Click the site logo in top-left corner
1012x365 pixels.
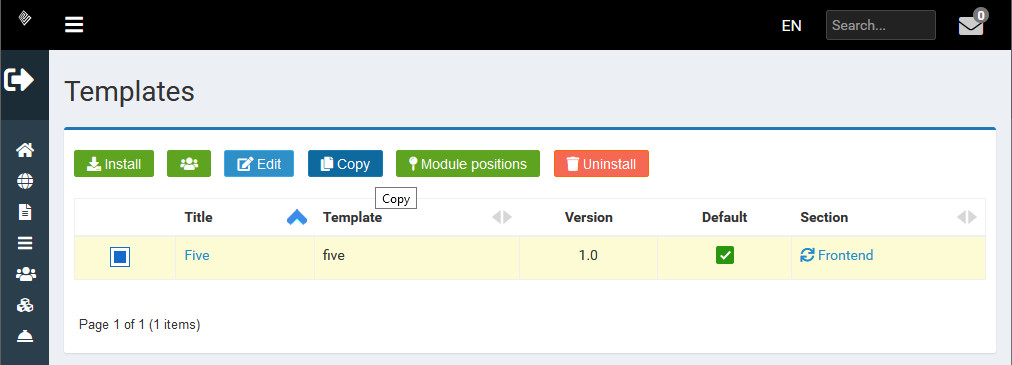click(25, 18)
